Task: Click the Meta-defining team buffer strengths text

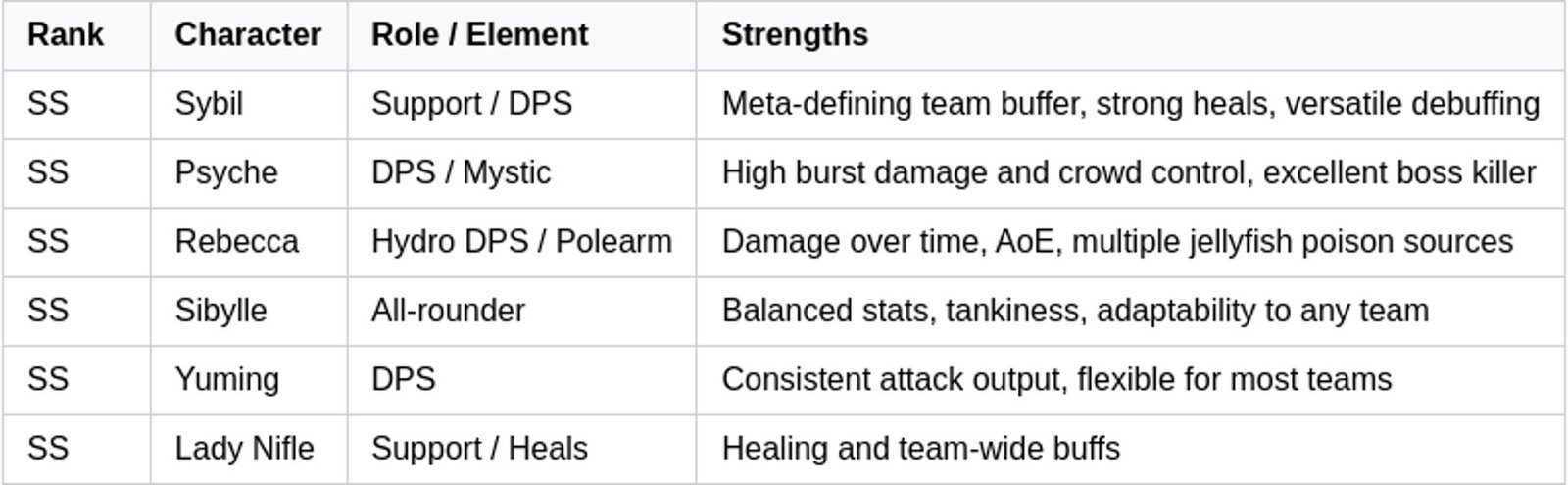Action: pos(1130,104)
